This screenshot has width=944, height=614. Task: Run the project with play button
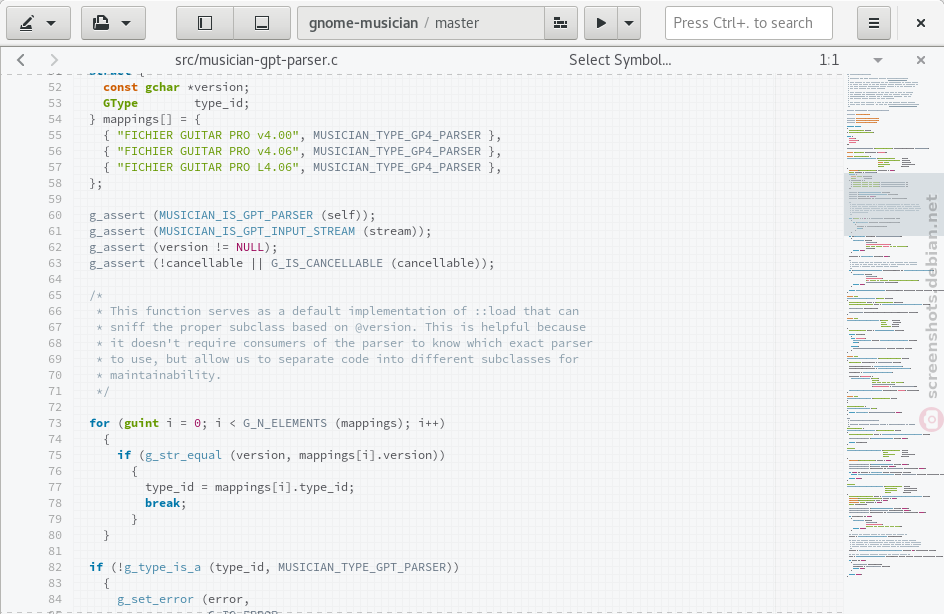pos(601,23)
